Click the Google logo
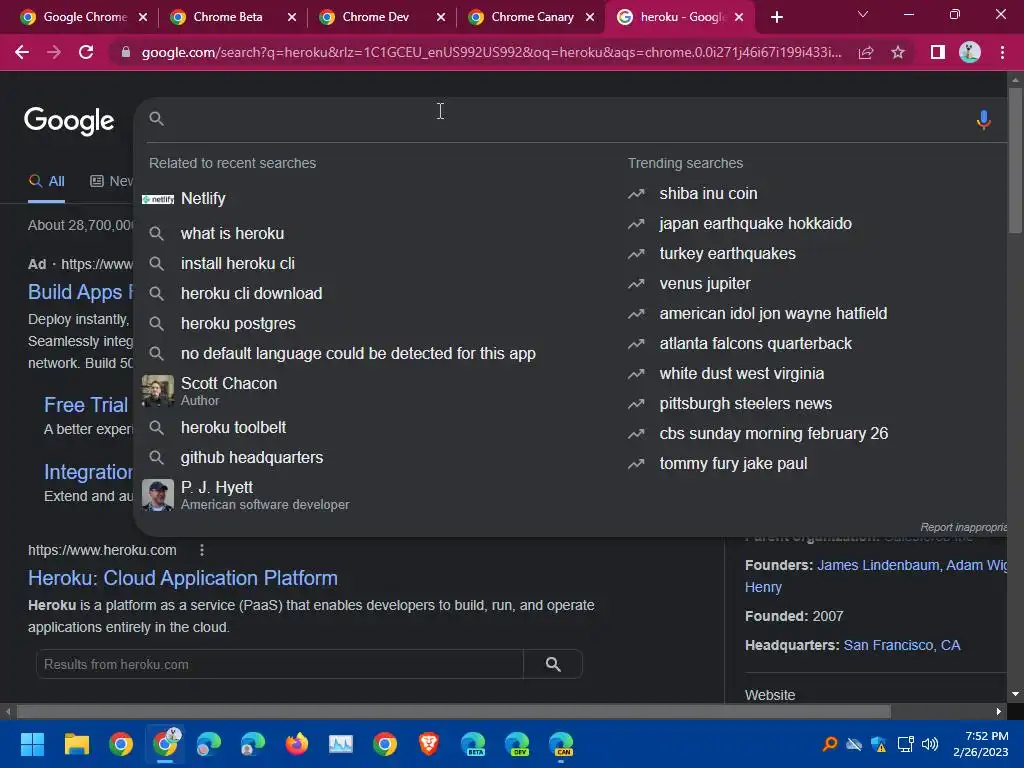 tap(69, 120)
